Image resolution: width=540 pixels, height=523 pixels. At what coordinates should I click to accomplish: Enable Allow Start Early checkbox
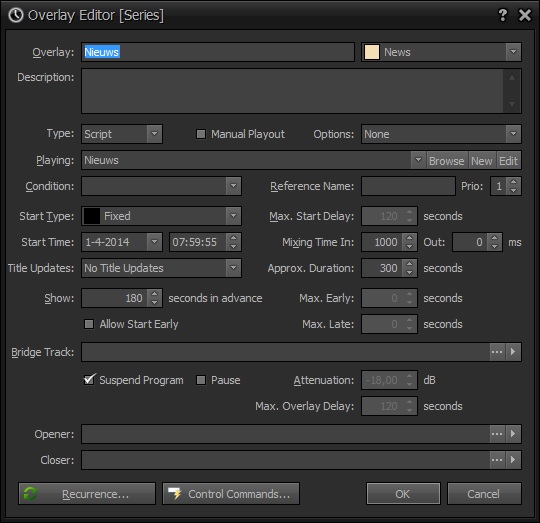(89, 324)
